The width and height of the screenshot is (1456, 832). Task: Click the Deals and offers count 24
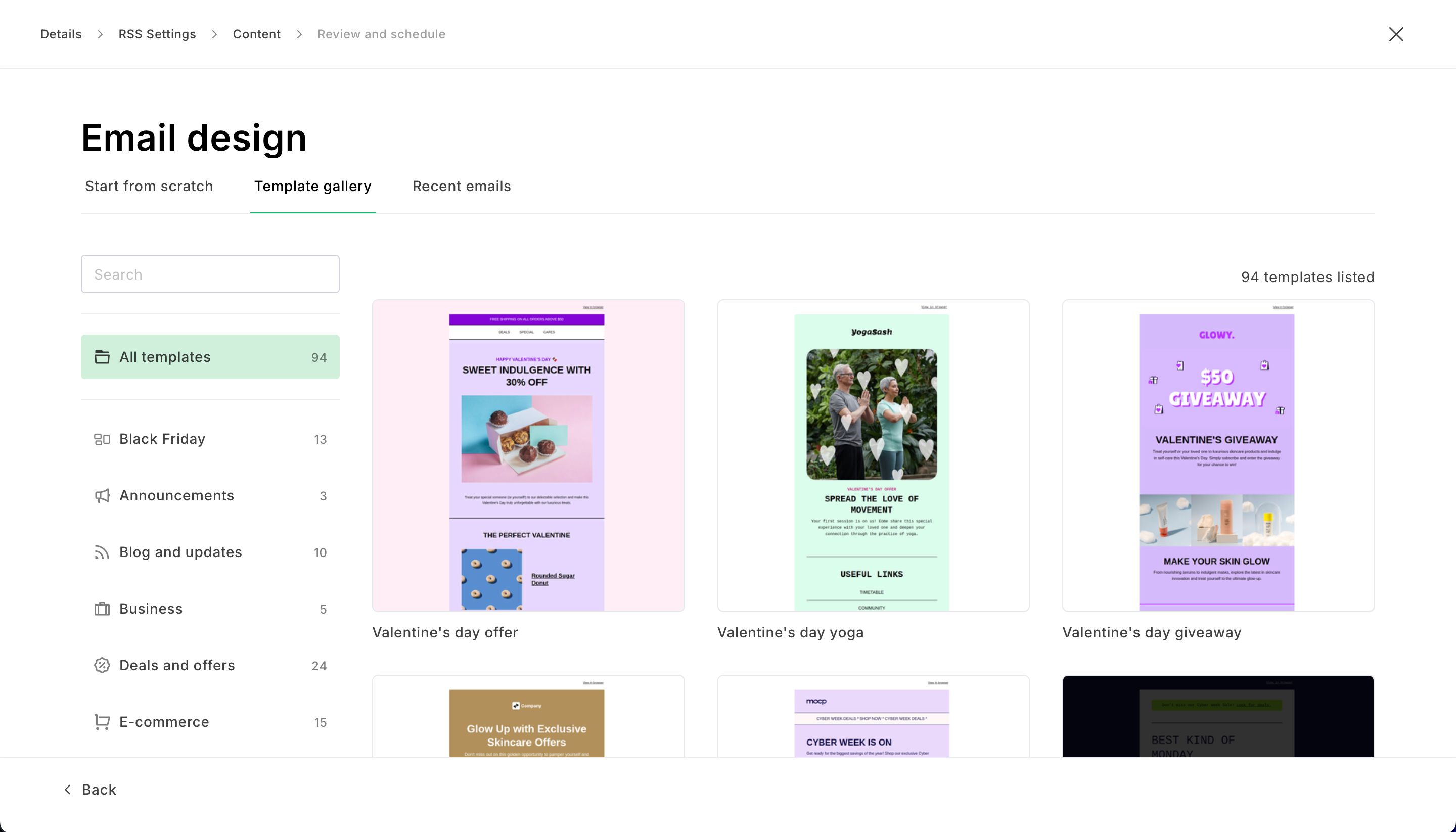click(319, 666)
